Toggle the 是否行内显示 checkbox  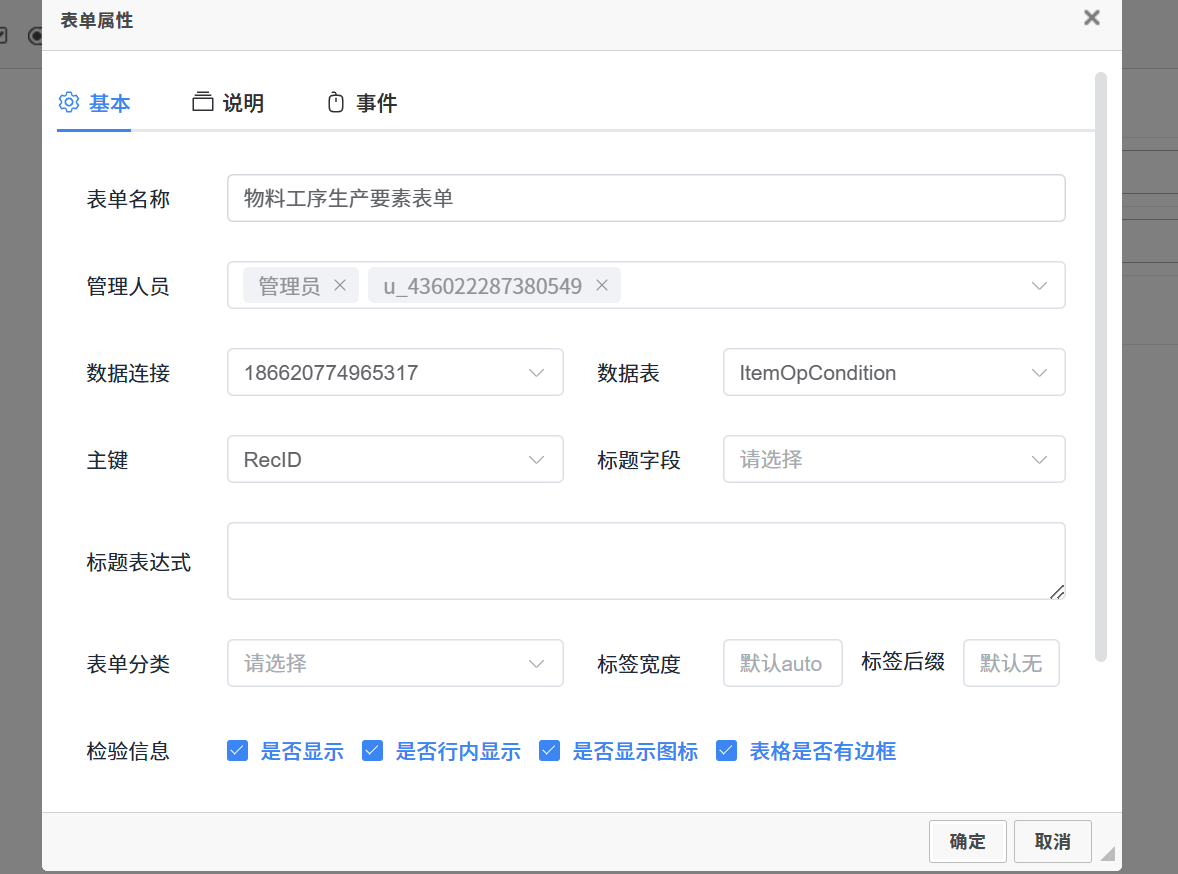pos(373,751)
